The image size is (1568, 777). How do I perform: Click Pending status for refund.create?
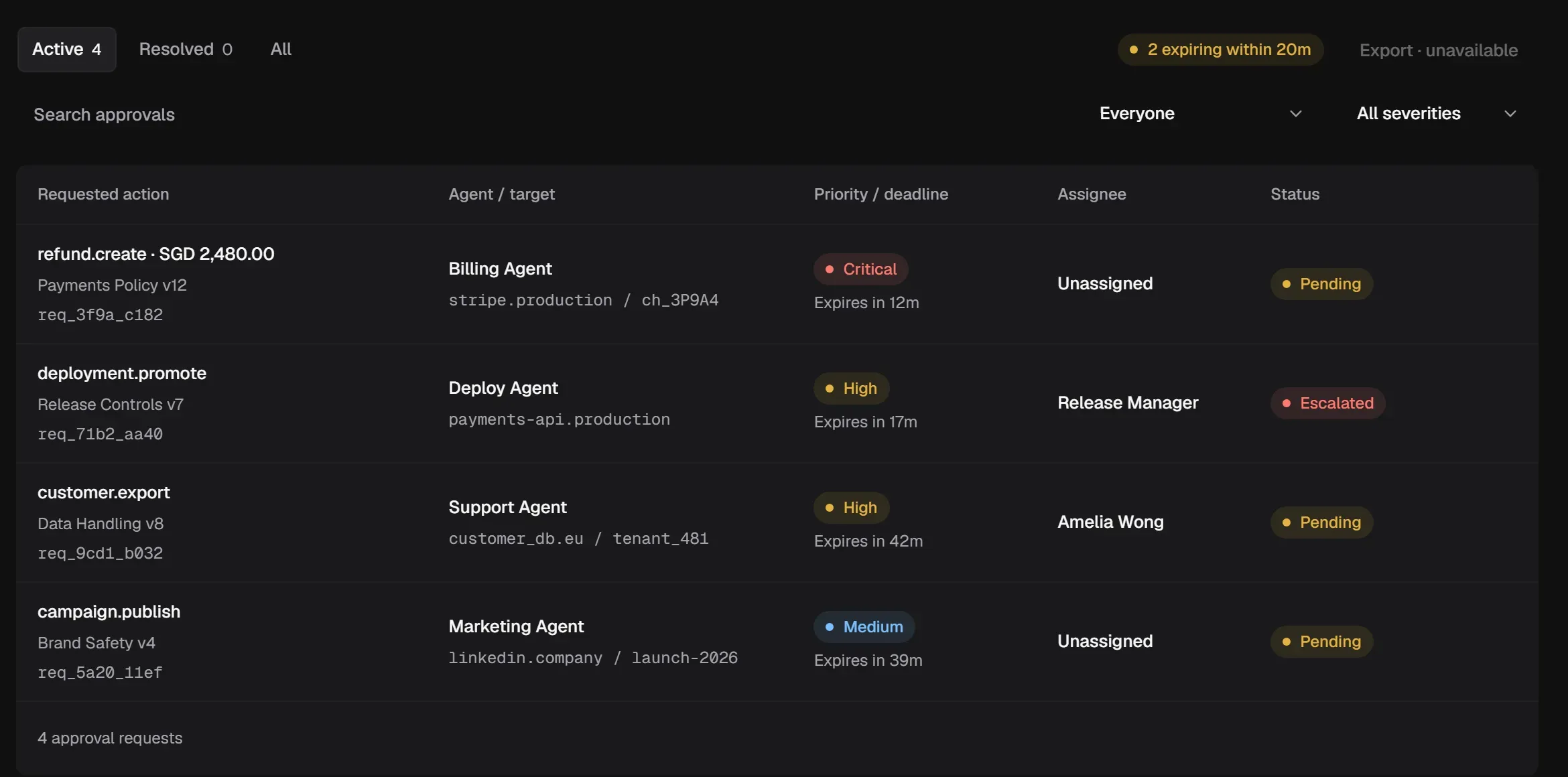point(1321,284)
